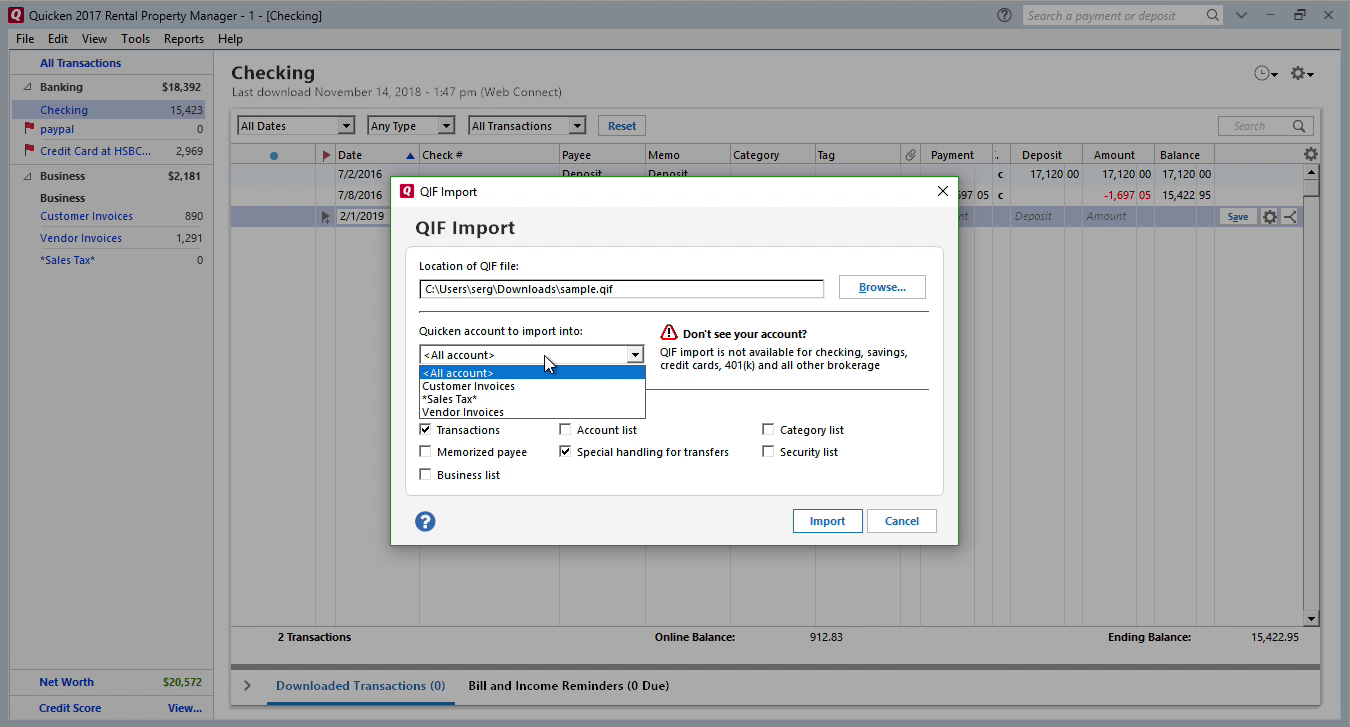This screenshot has height=727, width=1350.
Task: Open the account actions gear icon under title bar
Action: click(1301, 73)
